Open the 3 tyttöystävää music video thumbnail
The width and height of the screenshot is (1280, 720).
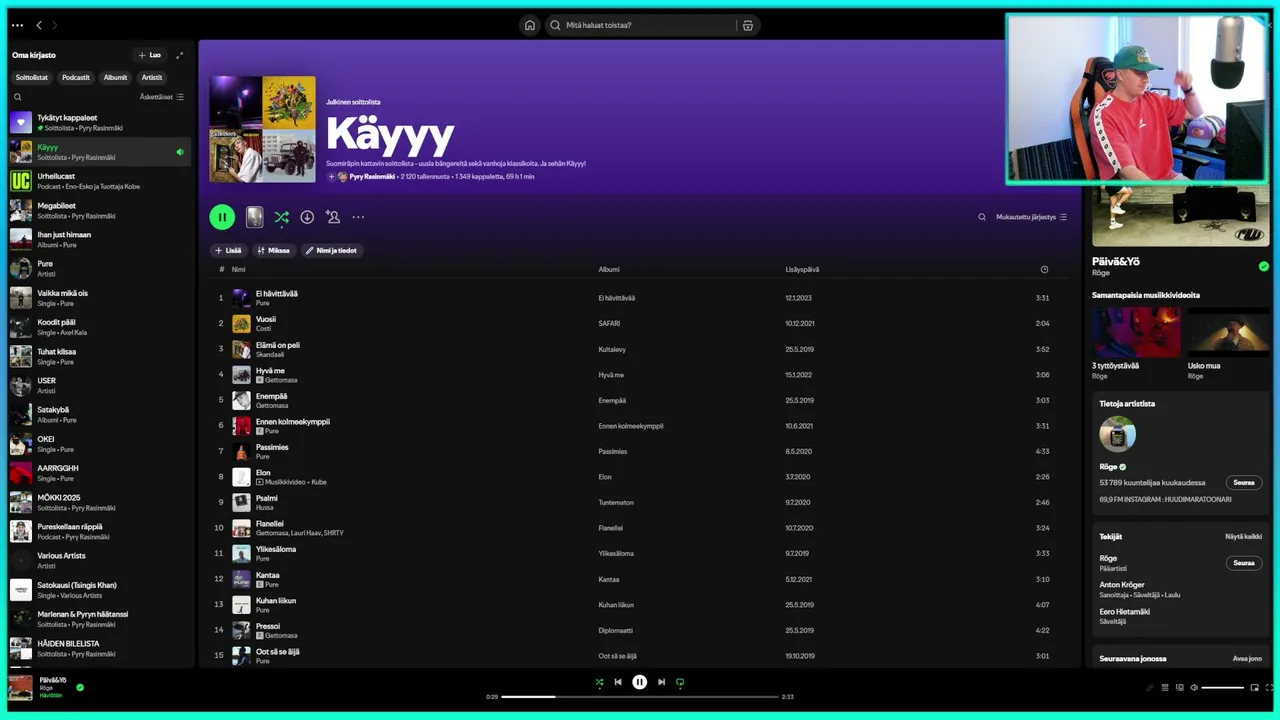pyautogui.click(x=1136, y=332)
